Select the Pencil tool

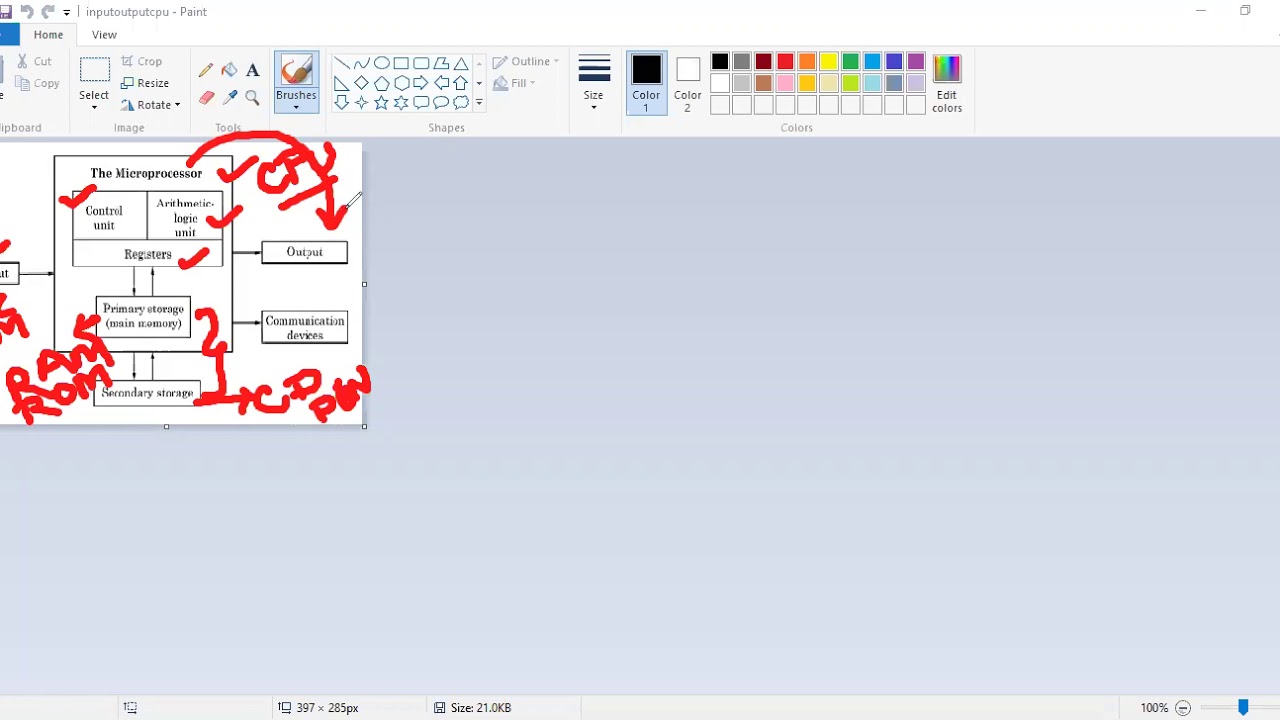(206, 70)
